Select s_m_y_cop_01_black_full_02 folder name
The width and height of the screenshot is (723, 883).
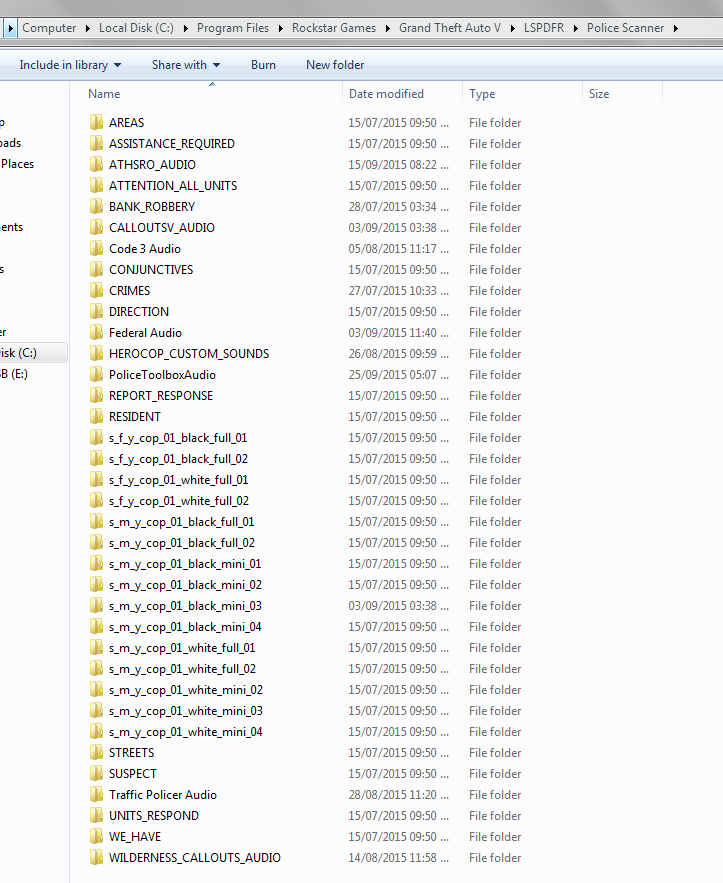click(182, 543)
